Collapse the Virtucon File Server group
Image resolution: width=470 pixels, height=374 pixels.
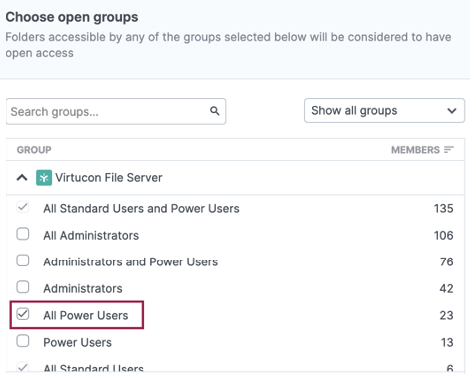pos(22,178)
